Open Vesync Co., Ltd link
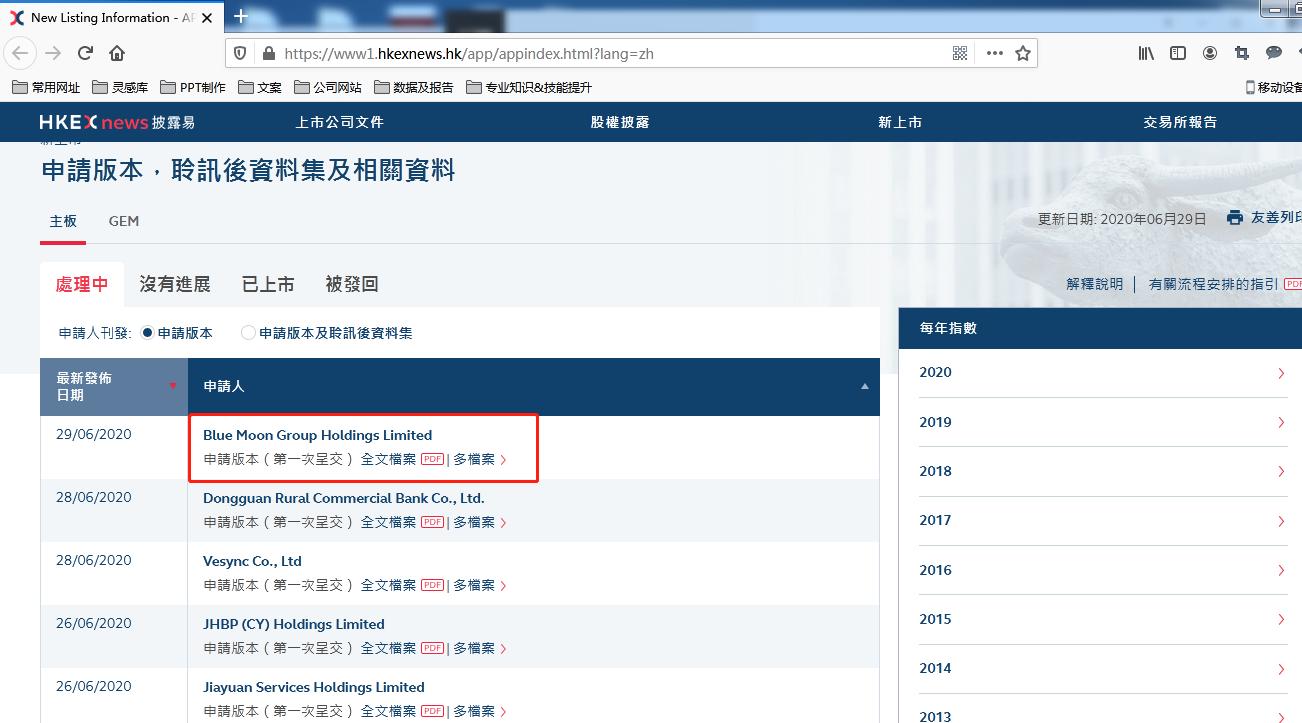Viewport: 1302px width, 723px height. click(x=252, y=561)
